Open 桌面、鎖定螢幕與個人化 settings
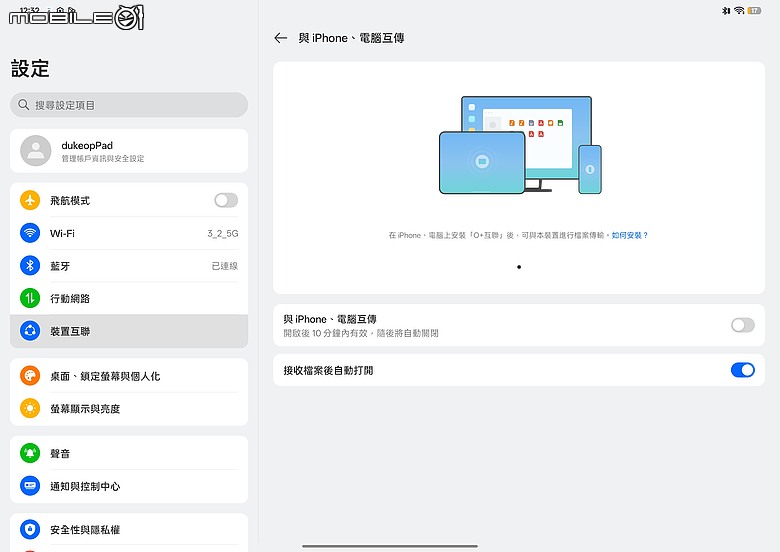 click(x=129, y=375)
